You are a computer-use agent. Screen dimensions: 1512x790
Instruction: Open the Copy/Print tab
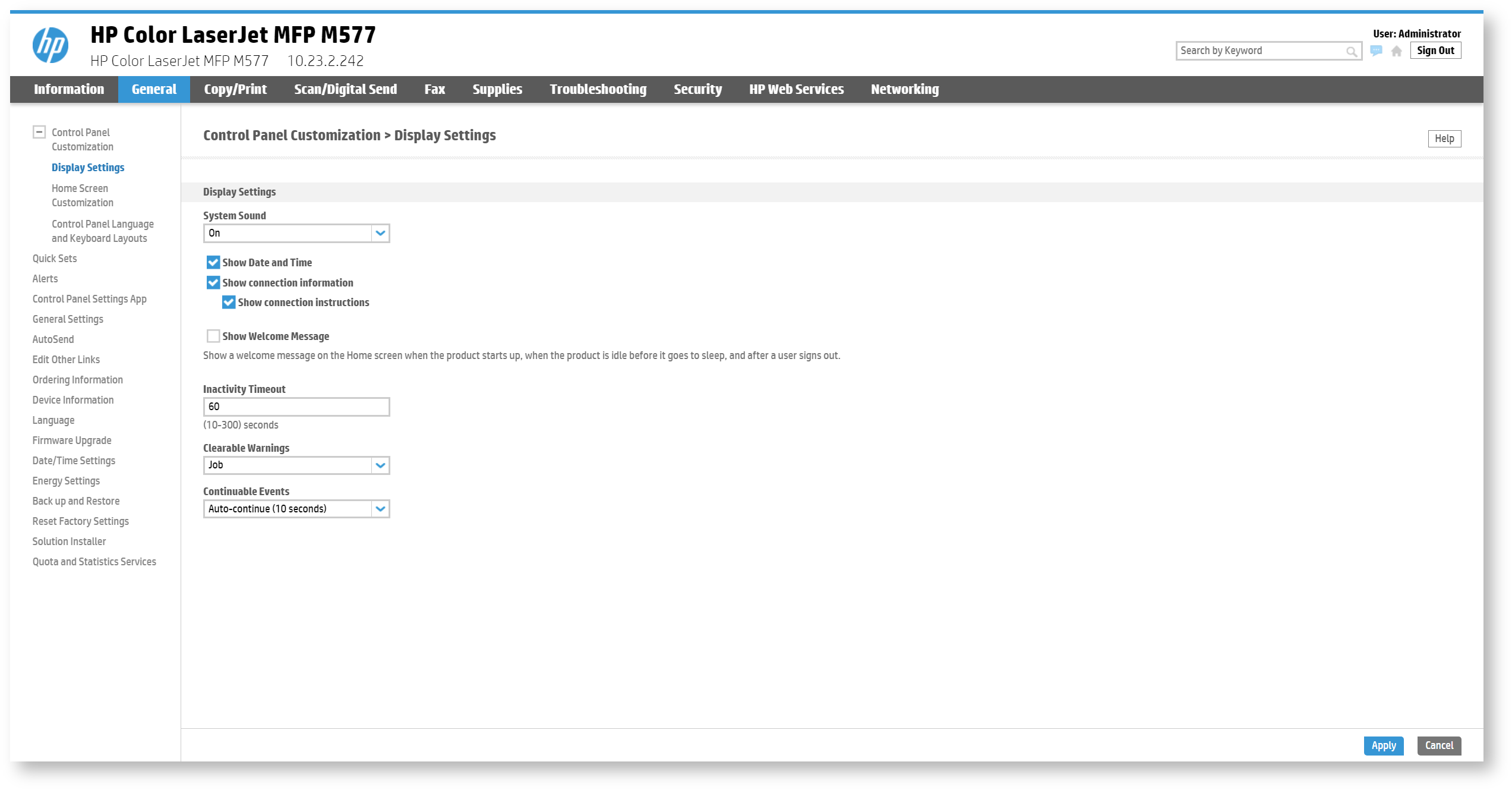(235, 89)
